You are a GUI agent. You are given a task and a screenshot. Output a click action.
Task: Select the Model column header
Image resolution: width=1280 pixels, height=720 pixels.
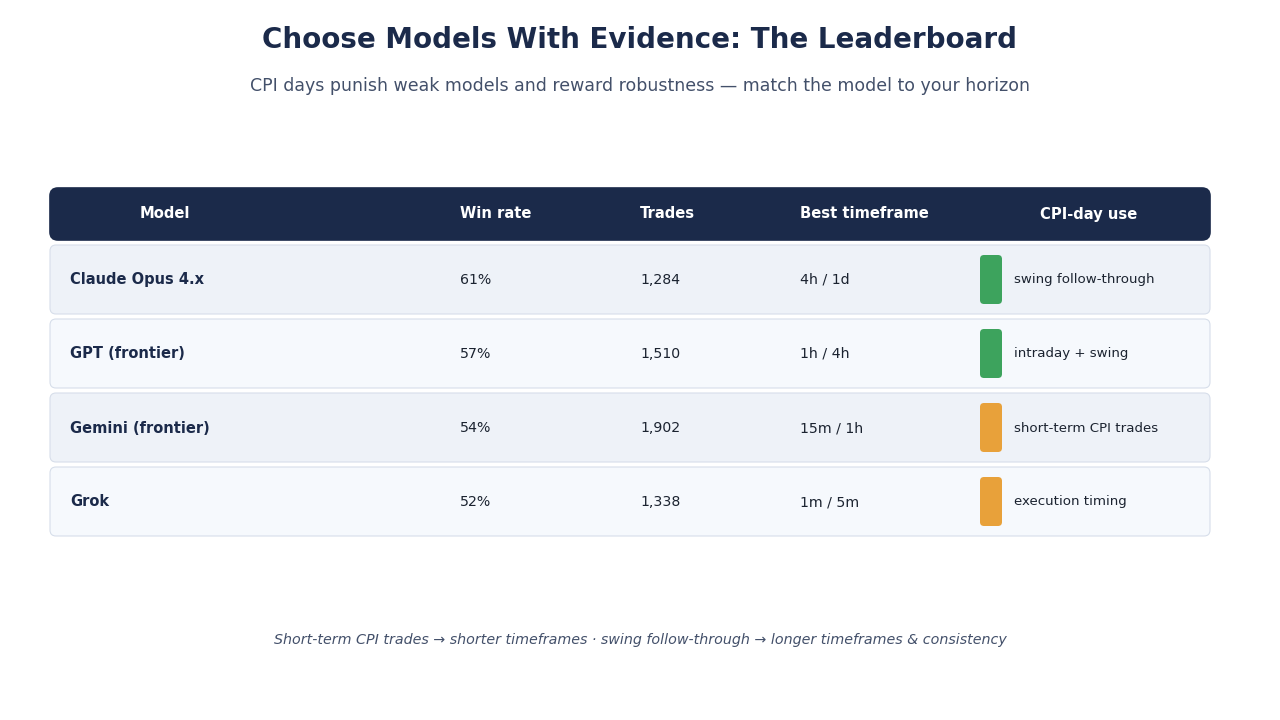165,214
